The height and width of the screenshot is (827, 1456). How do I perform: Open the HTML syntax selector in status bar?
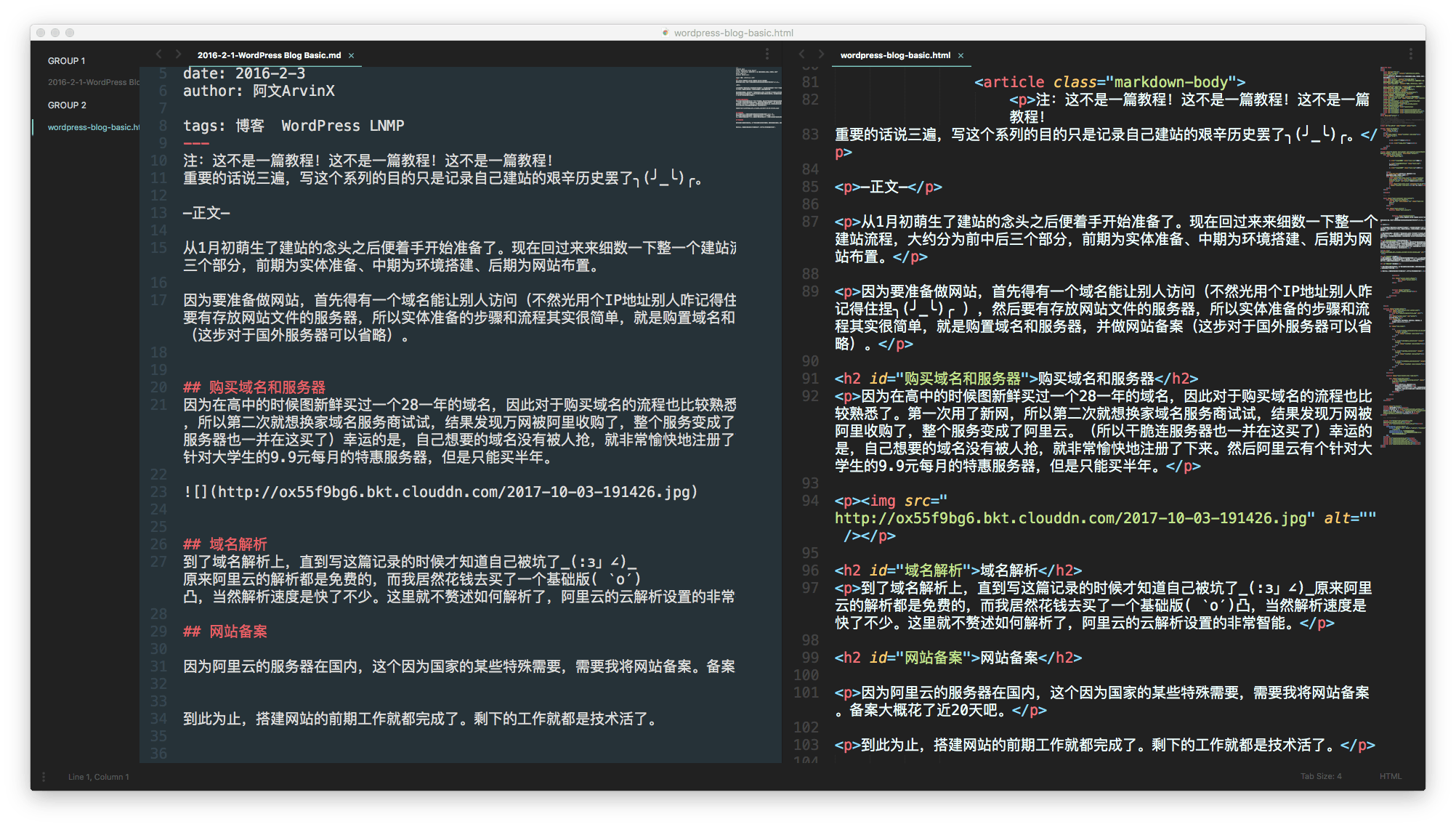pyautogui.click(x=1390, y=776)
